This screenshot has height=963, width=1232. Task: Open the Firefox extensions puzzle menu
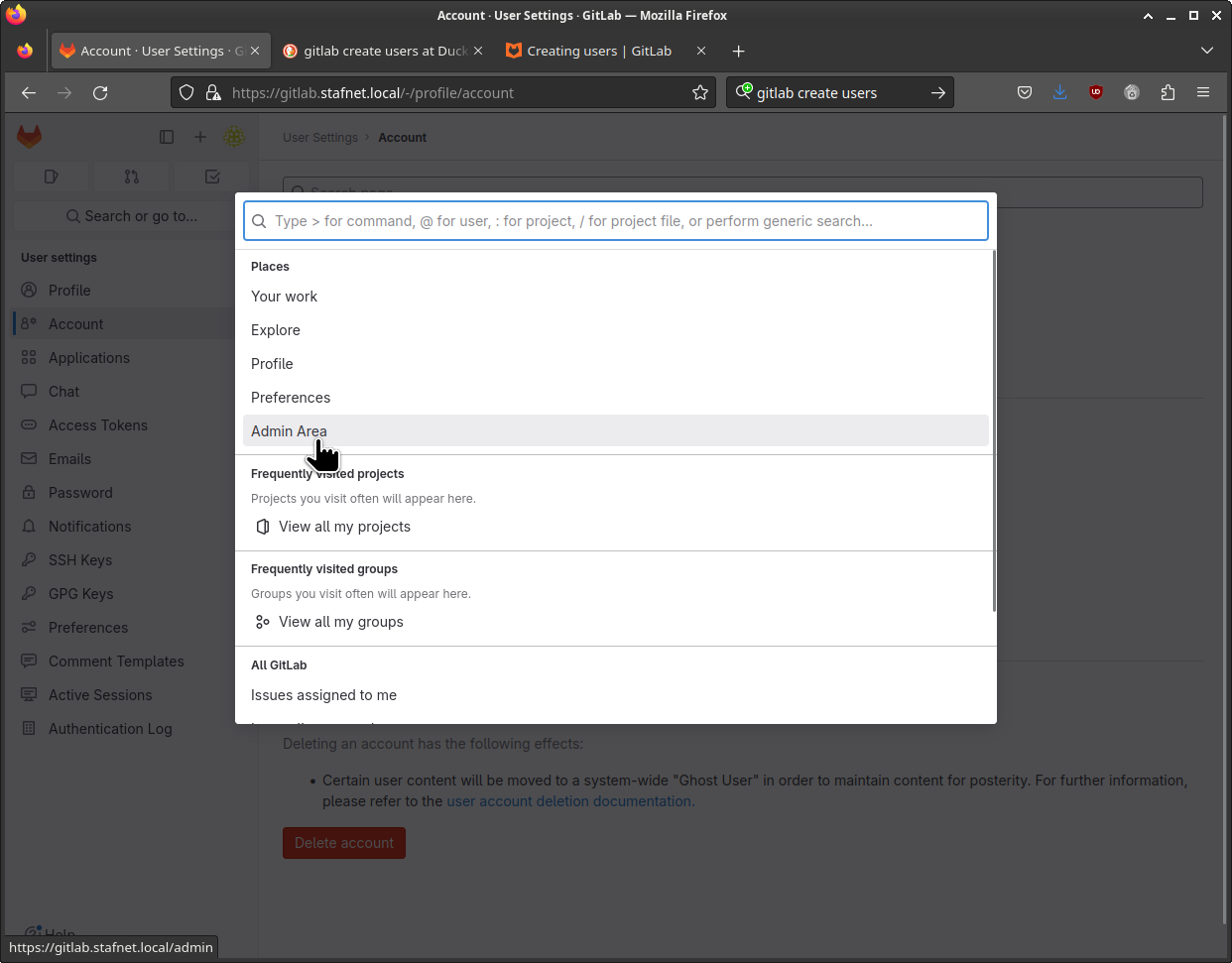click(1168, 92)
